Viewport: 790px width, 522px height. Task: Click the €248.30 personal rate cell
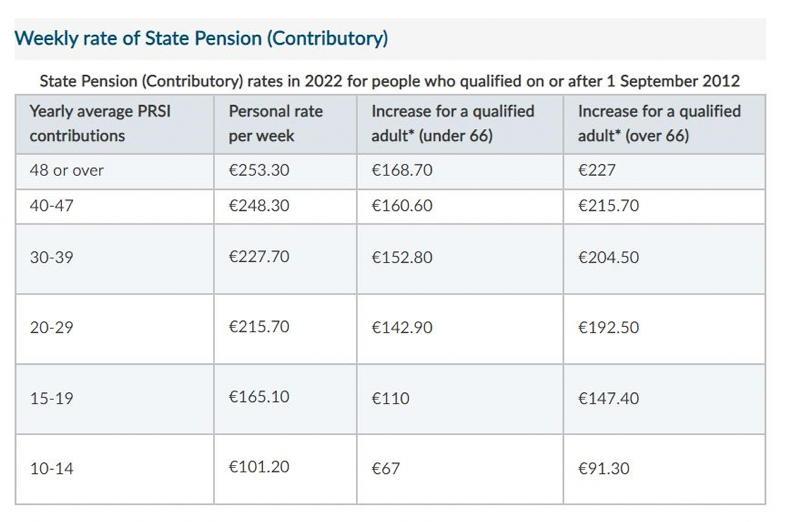[259, 206]
